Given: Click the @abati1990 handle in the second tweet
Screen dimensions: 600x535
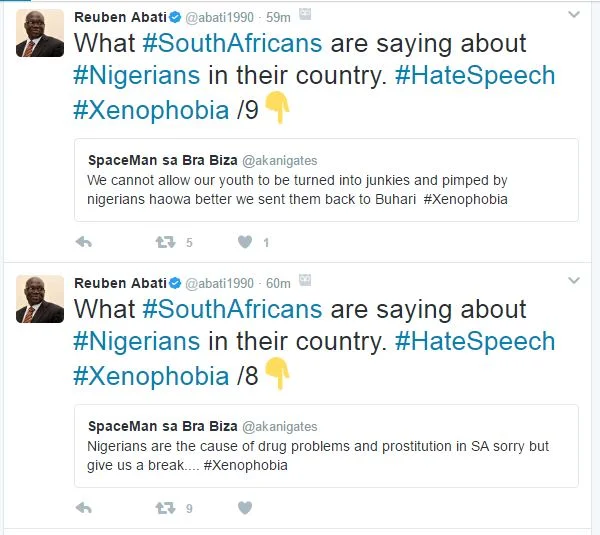Looking at the screenshot, I should click(220, 283).
